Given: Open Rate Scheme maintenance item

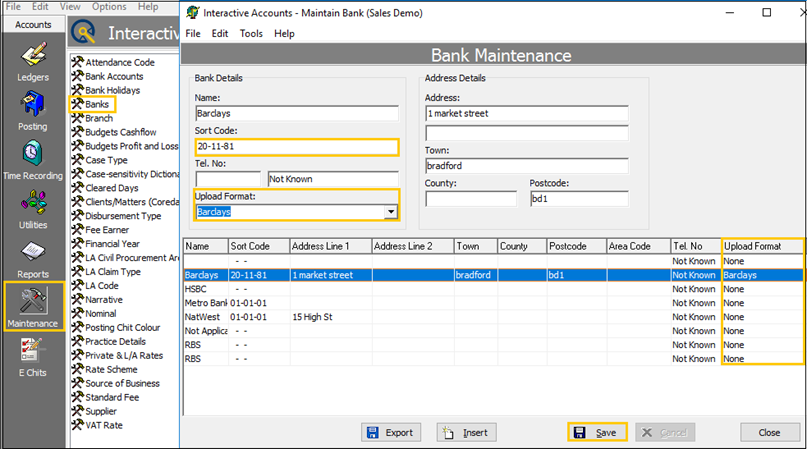Looking at the screenshot, I should point(111,369).
